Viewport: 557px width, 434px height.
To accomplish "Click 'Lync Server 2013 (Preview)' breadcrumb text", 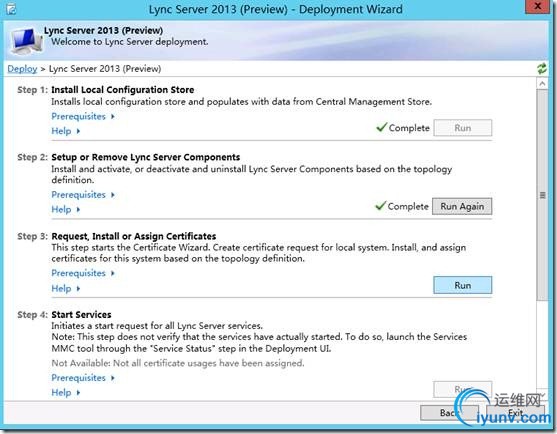I will coord(105,69).
